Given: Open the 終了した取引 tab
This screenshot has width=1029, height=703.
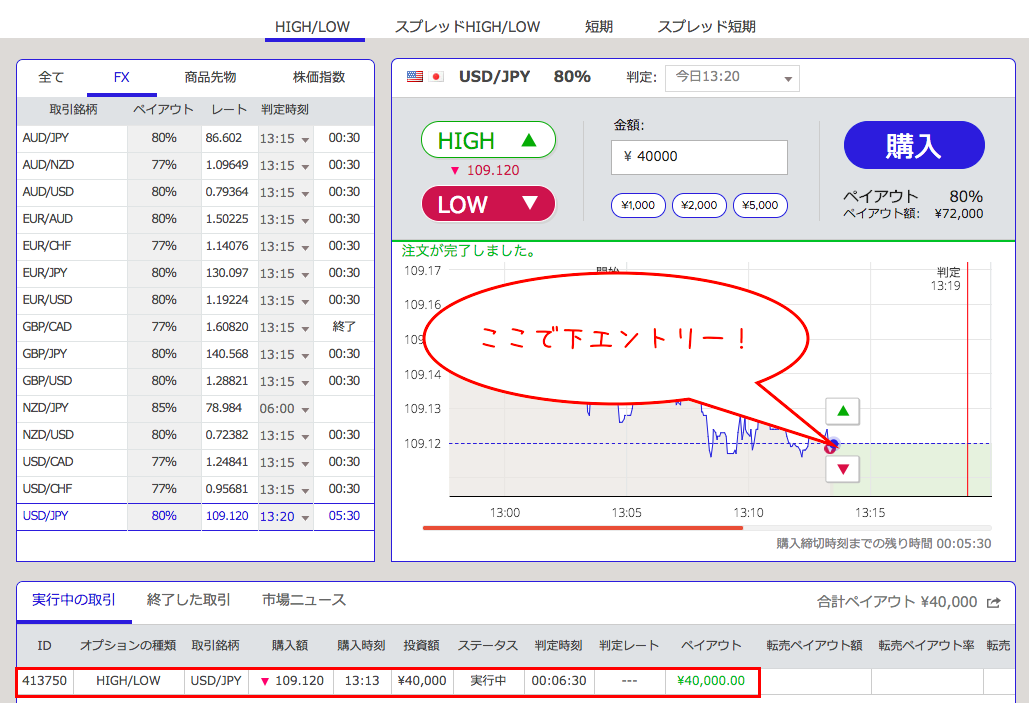Looking at the screenshot, I should pyautogui.click(x=188, y=600).
